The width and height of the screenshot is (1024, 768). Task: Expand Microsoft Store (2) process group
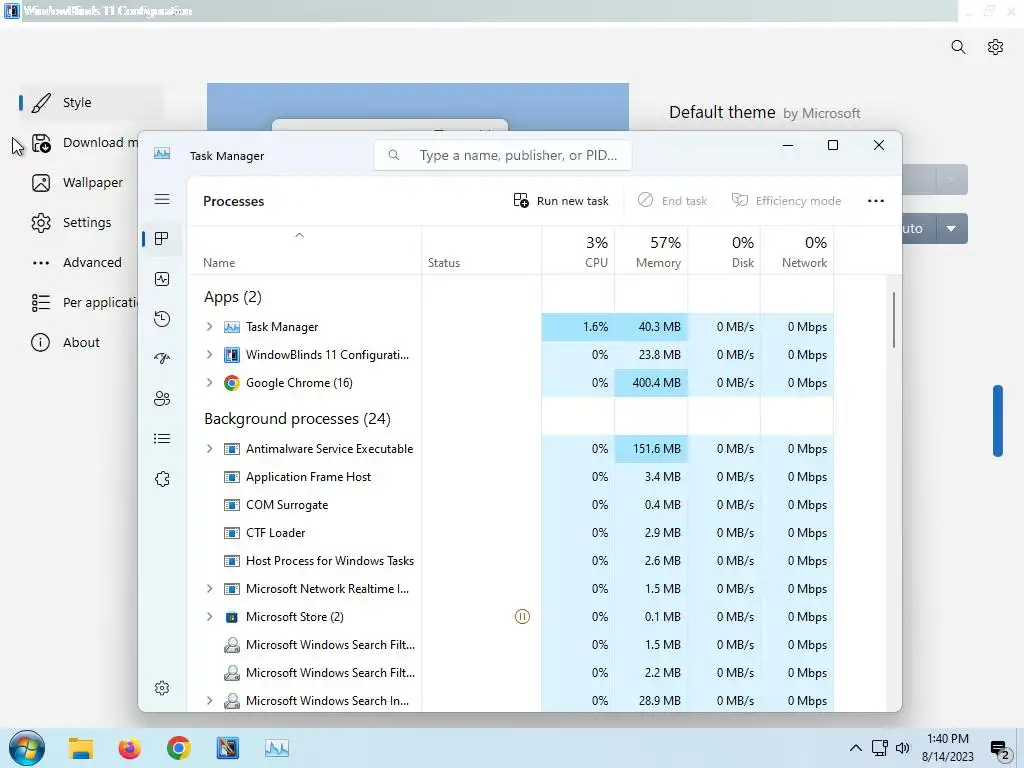coord(209,616)
